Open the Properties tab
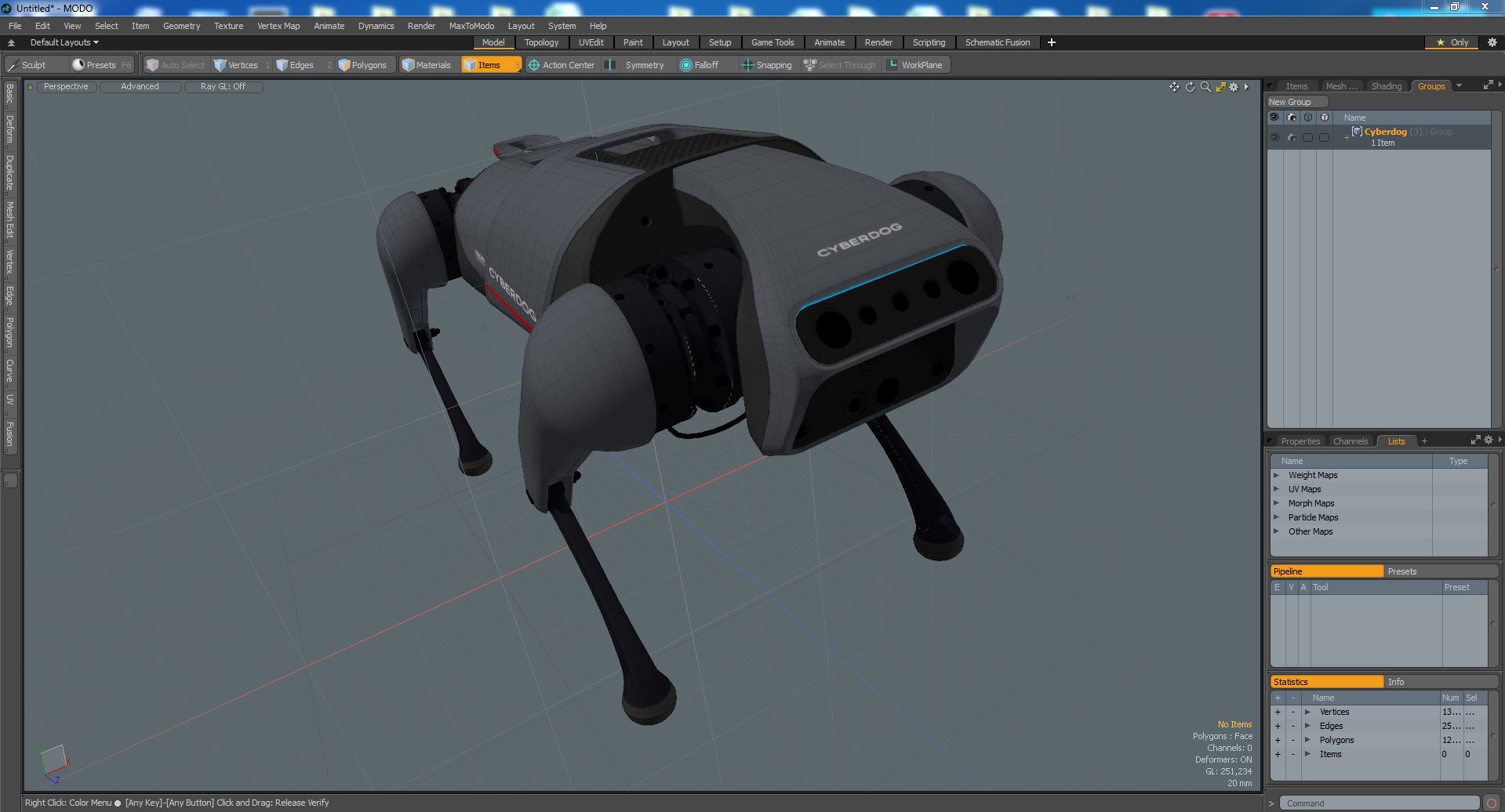The width and height of the screenshot is (1505, 812). (x=1300, y=441)
